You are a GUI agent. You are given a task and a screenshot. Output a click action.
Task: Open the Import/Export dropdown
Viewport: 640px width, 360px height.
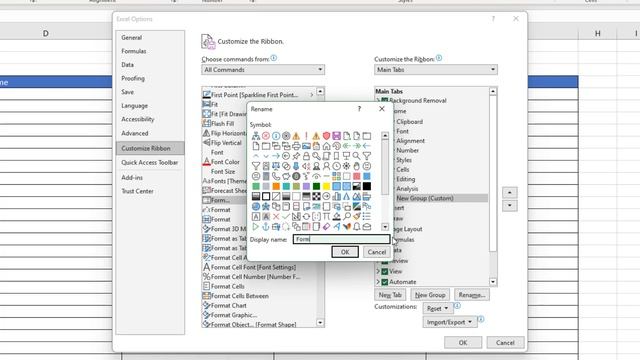[x=449, y=322]
